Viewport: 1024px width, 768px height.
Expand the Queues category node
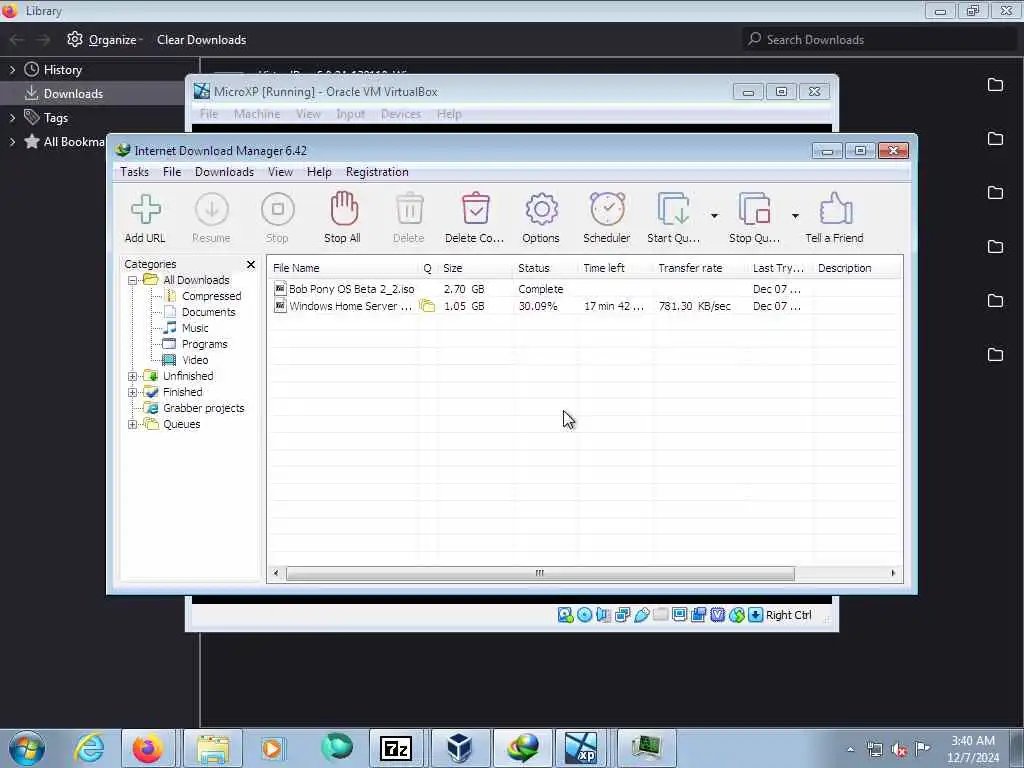coord(133,424)
